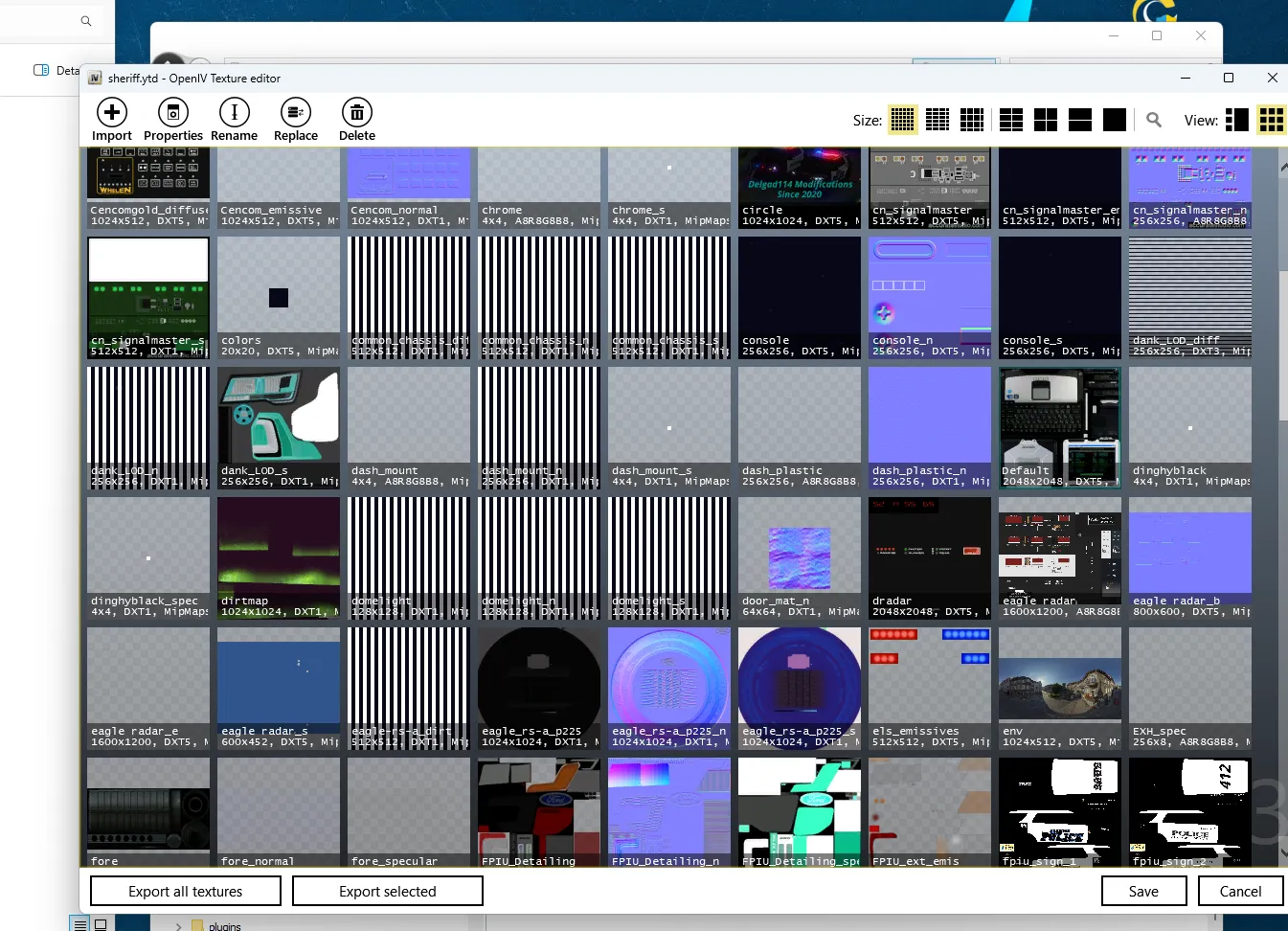
Task: Click the Replace texture icon
Action: [x=295, y=113]
